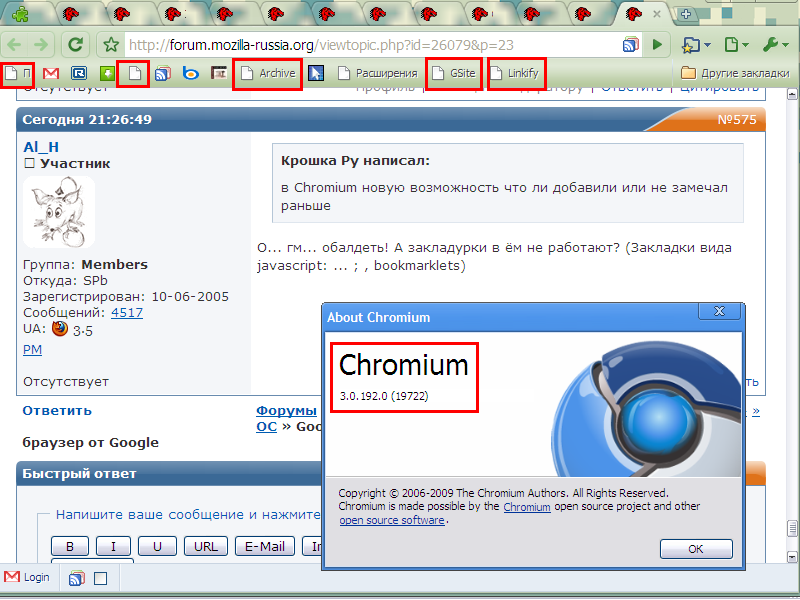Open the ОС breadcrumb link
The image size is (800, 600).
click(266, 427)
